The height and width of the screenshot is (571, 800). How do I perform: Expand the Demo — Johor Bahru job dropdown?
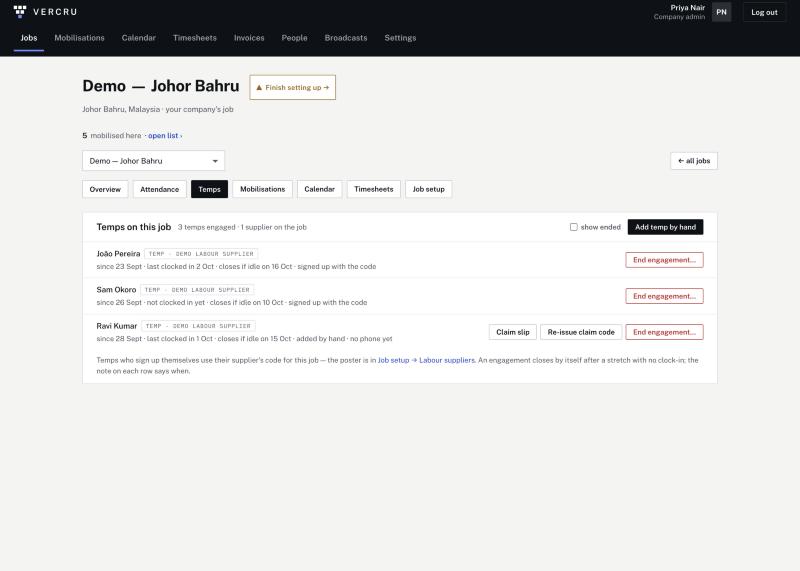(153, 161)
